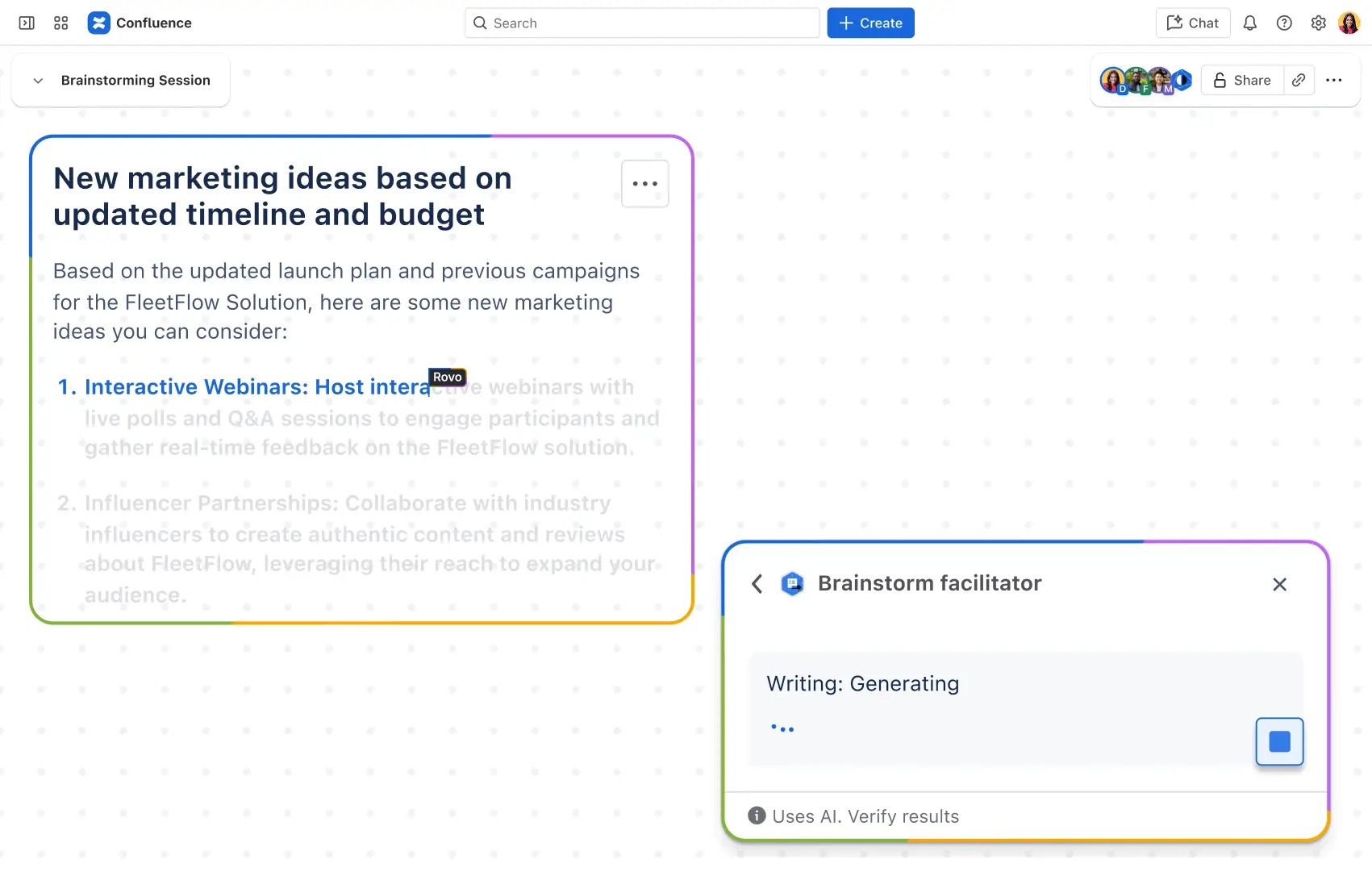Click the Brainstorm facilitator agent icon

(793, 583)
